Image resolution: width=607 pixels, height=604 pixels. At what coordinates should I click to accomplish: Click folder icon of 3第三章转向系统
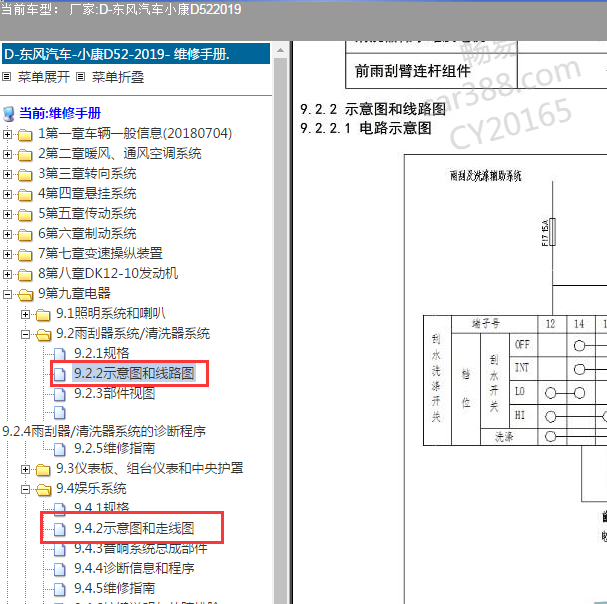pos(25,175)
